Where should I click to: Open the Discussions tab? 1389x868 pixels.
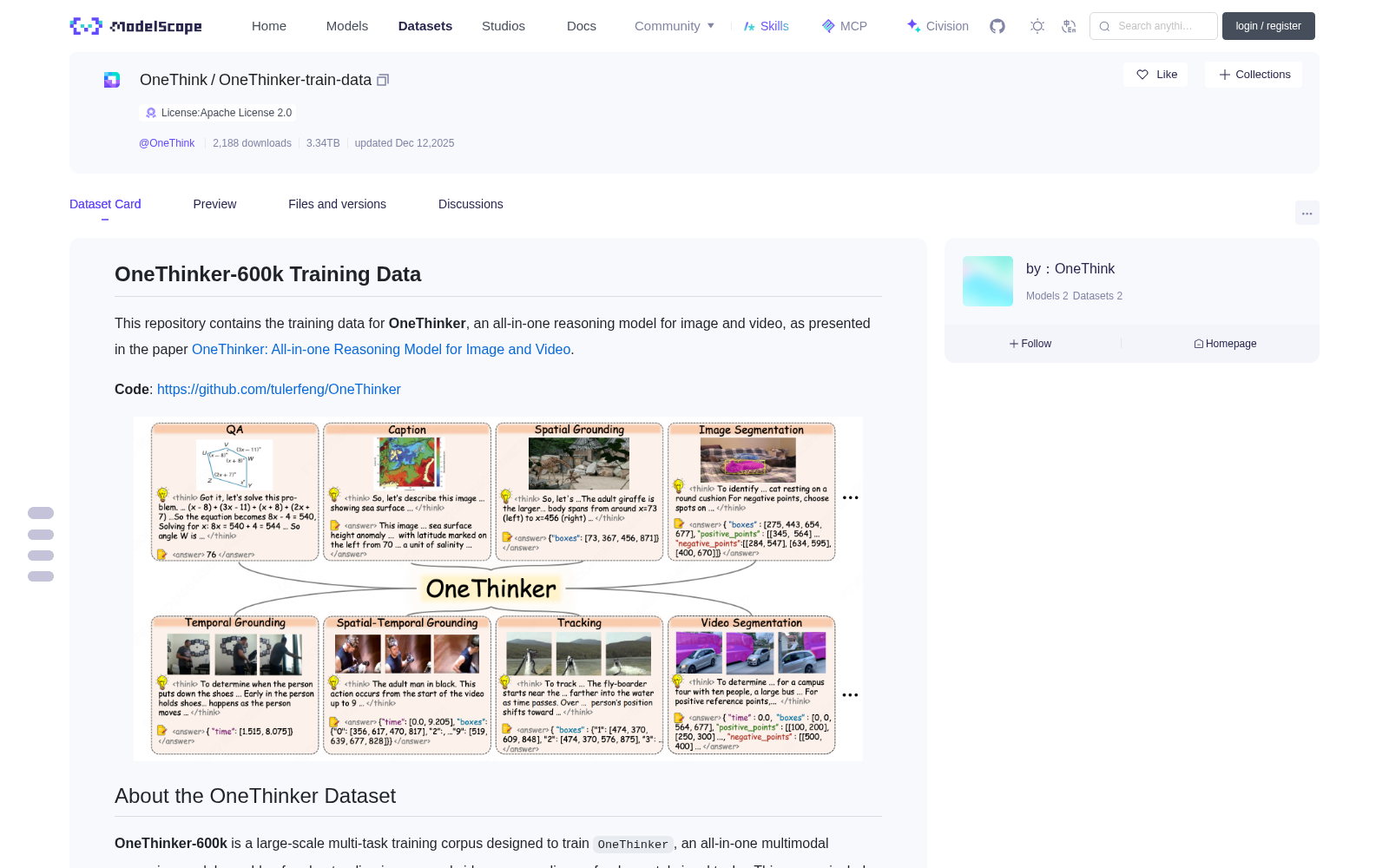point(471,204)
